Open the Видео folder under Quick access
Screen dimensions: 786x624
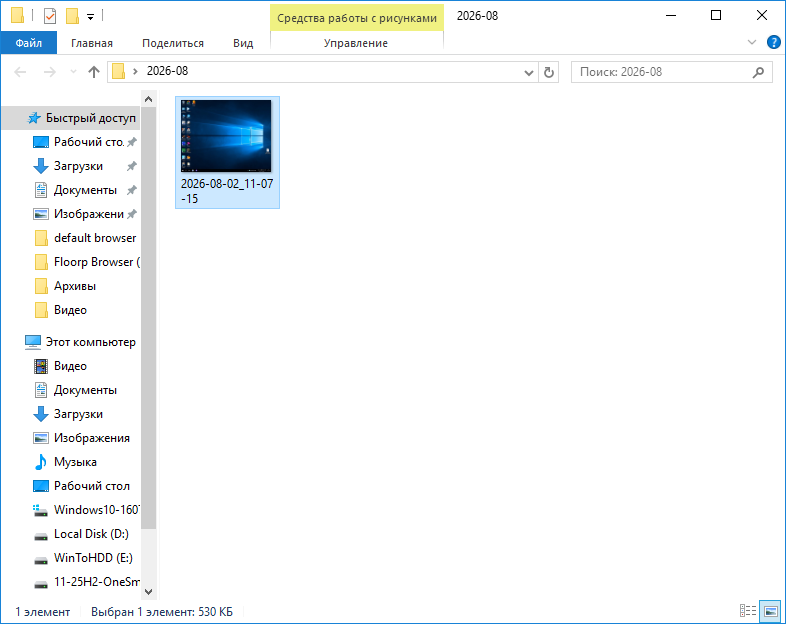(70, 310)
